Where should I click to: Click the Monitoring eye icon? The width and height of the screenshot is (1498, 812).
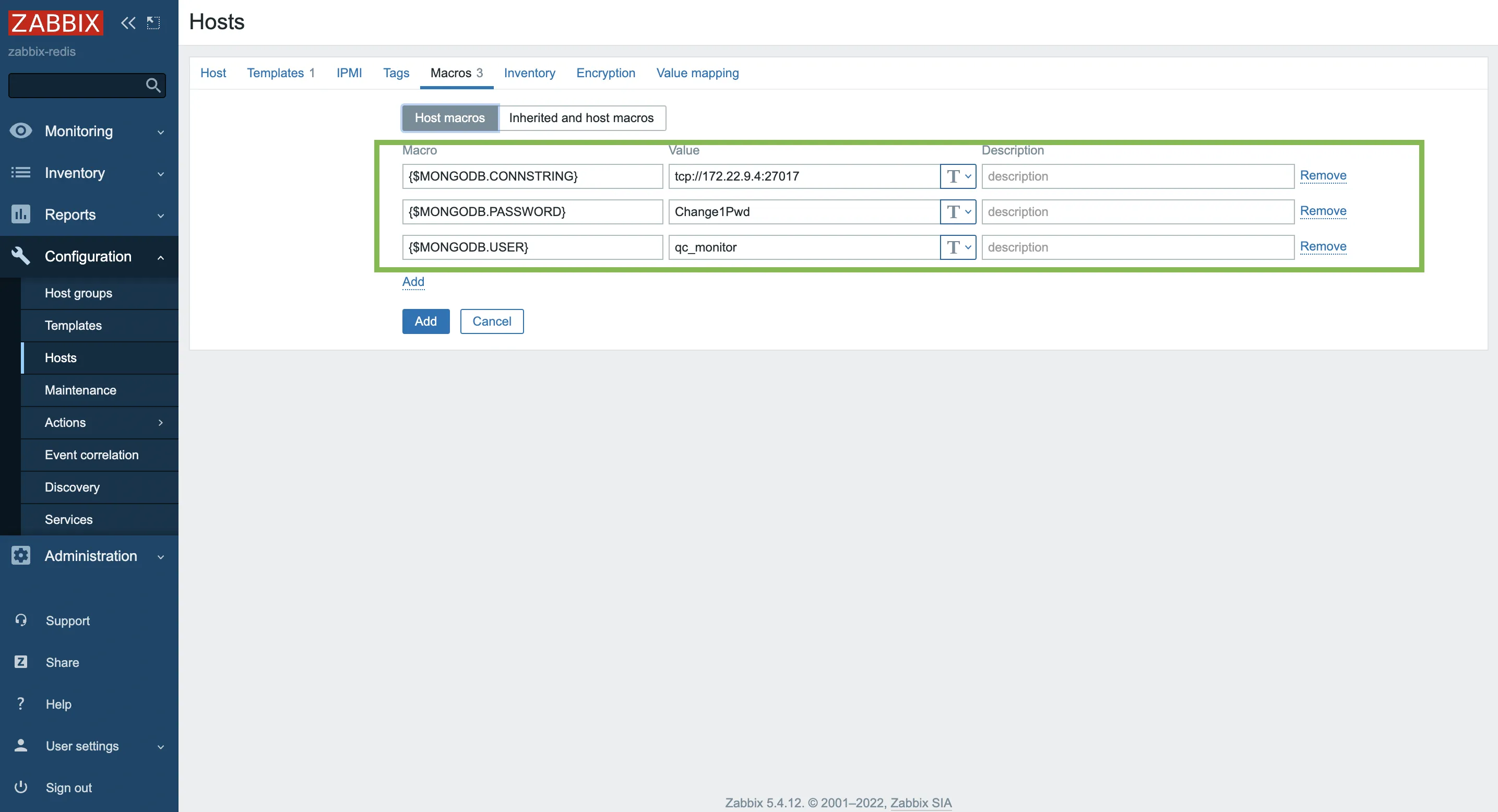tap(21, 131)
